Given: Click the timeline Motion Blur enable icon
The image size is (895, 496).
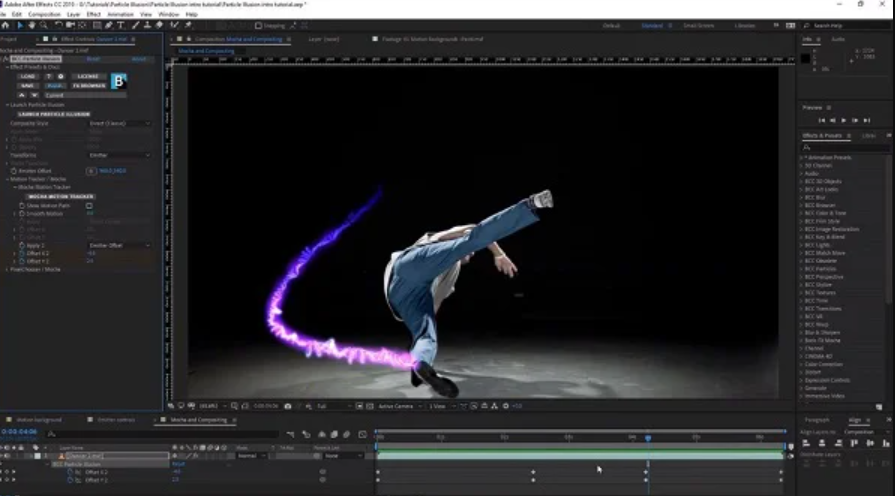Looking at the screenshot, I should (346, 435).
